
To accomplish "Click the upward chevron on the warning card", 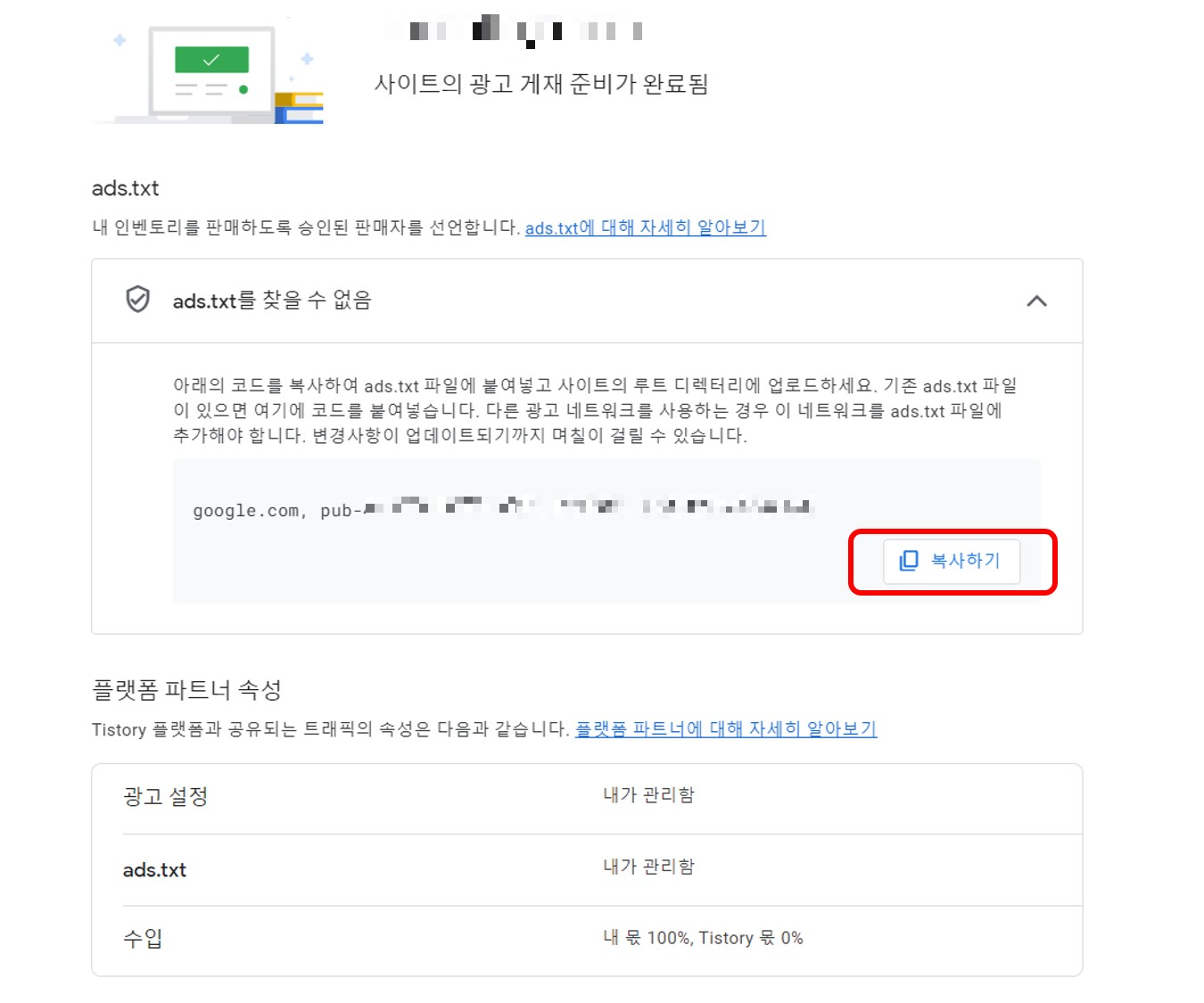I will coord(1037,302).
